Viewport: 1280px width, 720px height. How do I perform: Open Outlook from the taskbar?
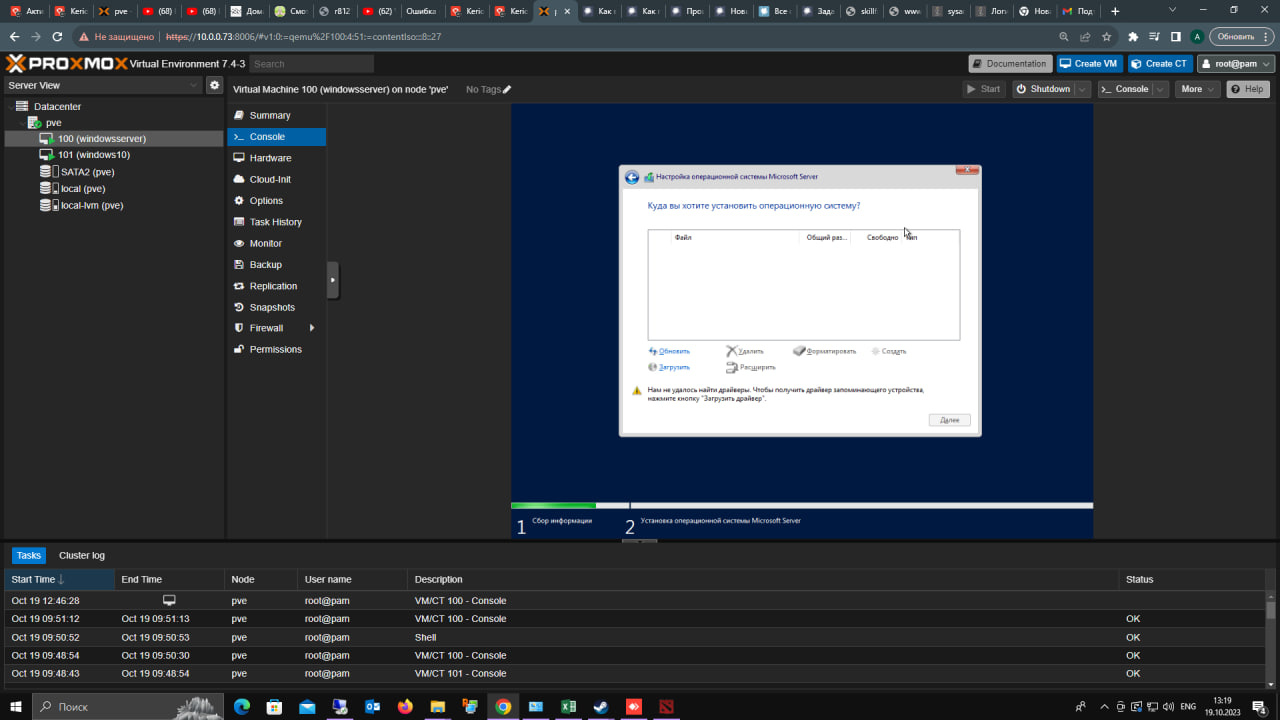pyautogui.click(x=372, y=707)
